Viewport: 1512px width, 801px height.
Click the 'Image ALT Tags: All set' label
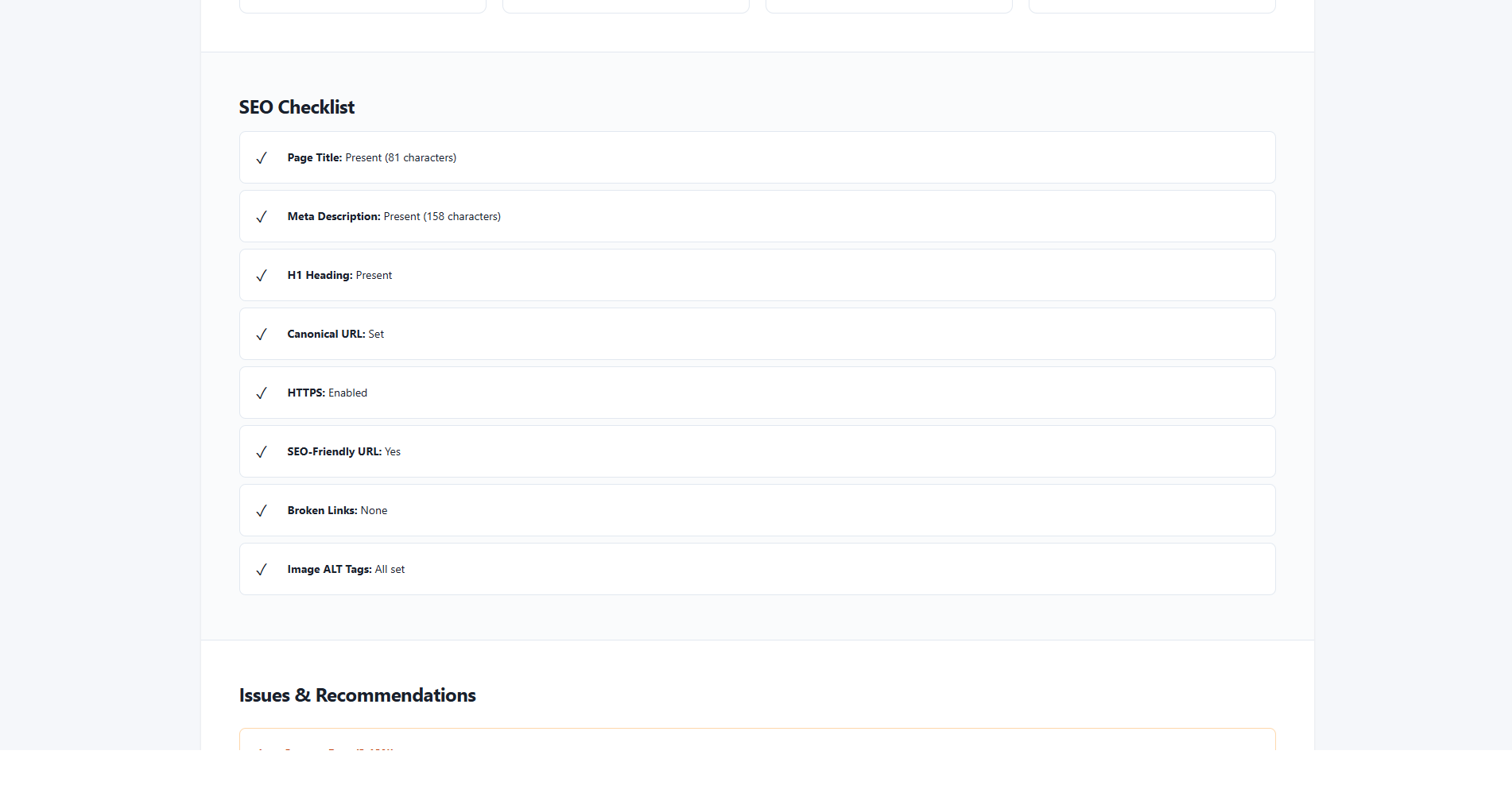(x=346, y=570)
